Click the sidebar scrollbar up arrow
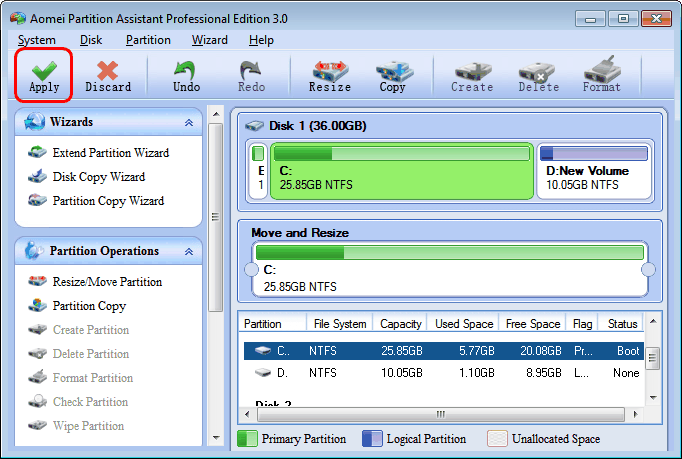 (x=216, y=114)
